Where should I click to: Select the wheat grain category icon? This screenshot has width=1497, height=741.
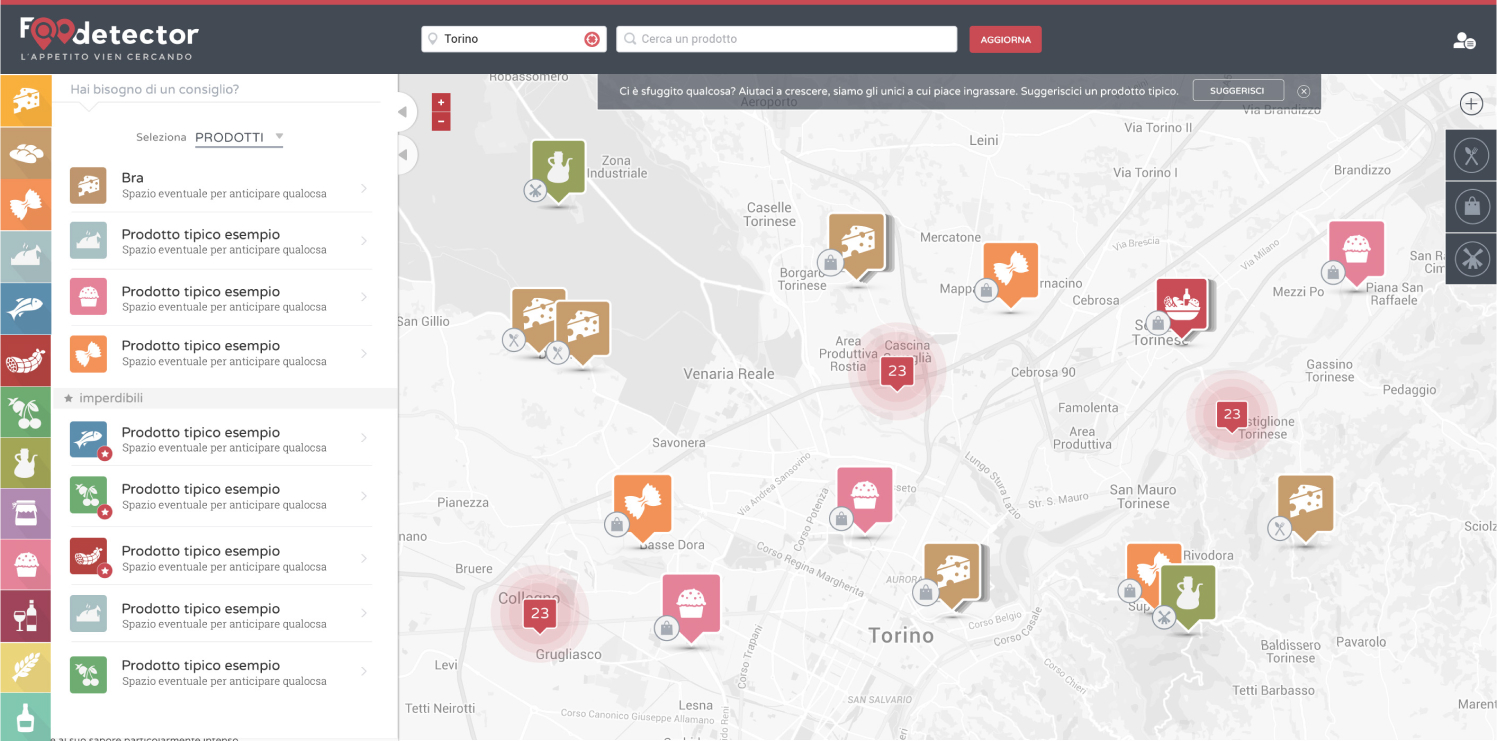pyautogui.click(x=25, y=667)
